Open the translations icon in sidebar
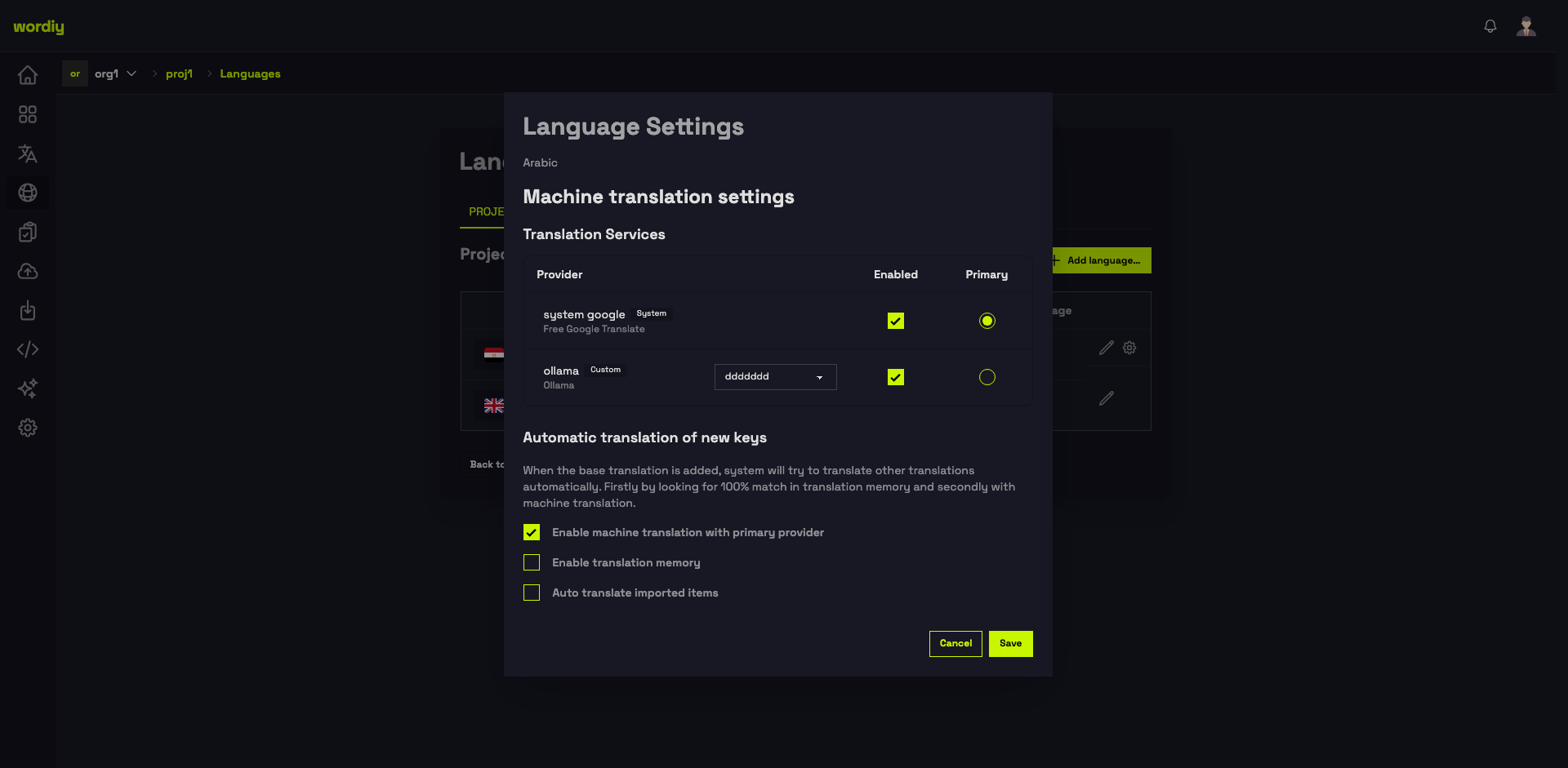The image size is (1568, 768). 28,153
